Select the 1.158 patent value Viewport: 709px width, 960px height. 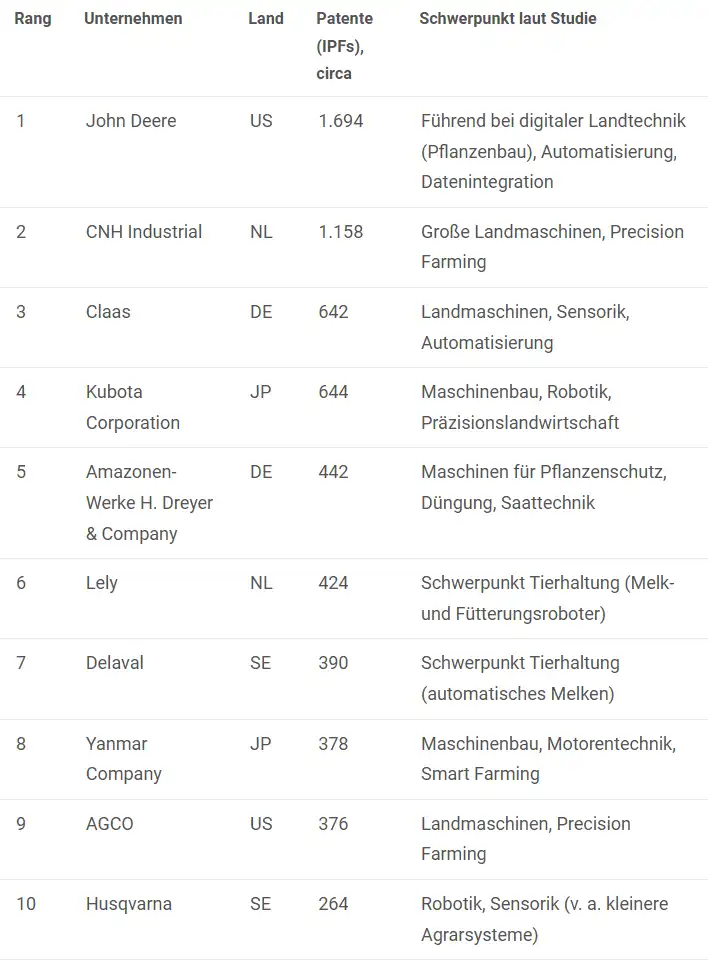pos(341,231)
